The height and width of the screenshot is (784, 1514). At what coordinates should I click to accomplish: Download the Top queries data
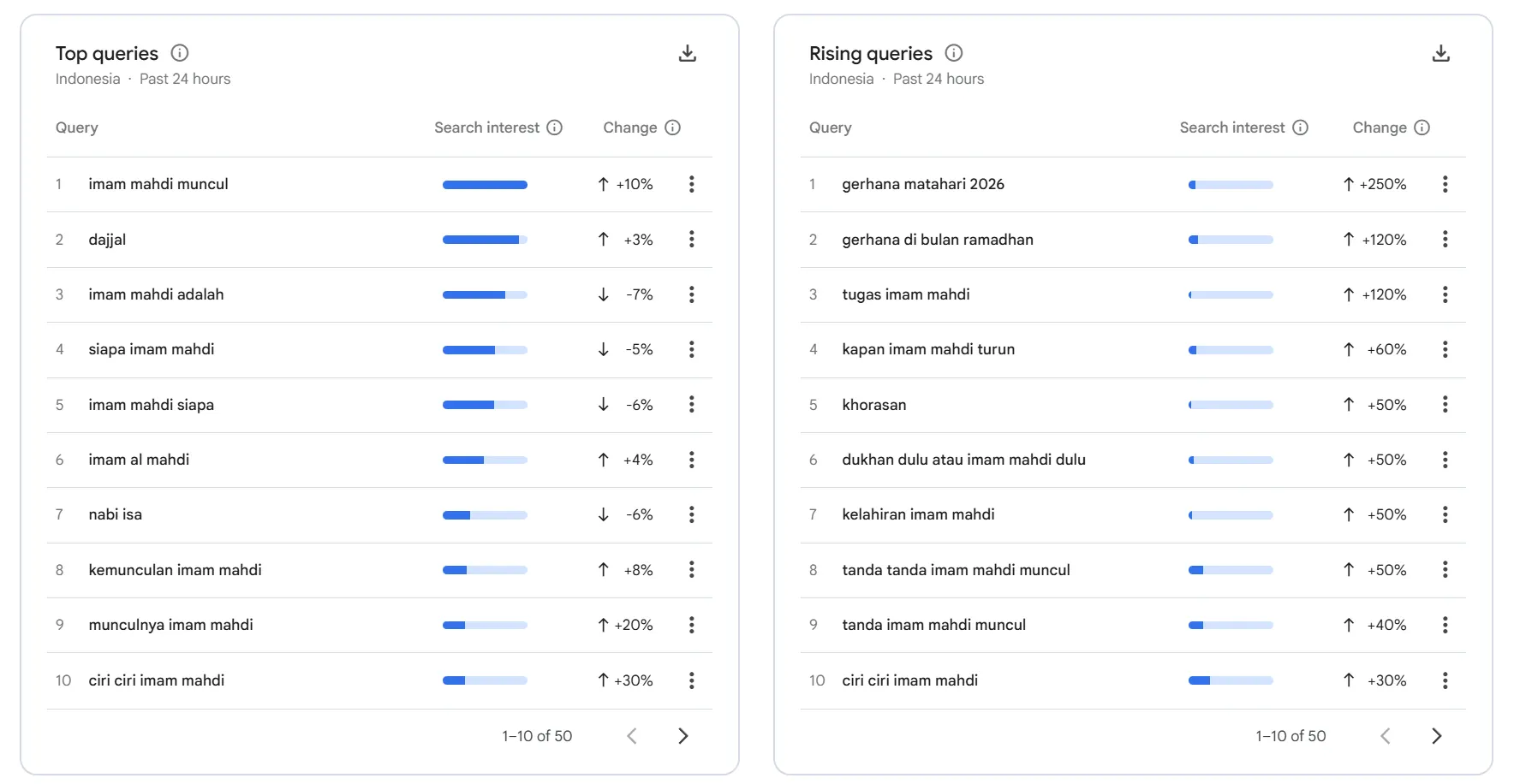click(x=687, y=54)
